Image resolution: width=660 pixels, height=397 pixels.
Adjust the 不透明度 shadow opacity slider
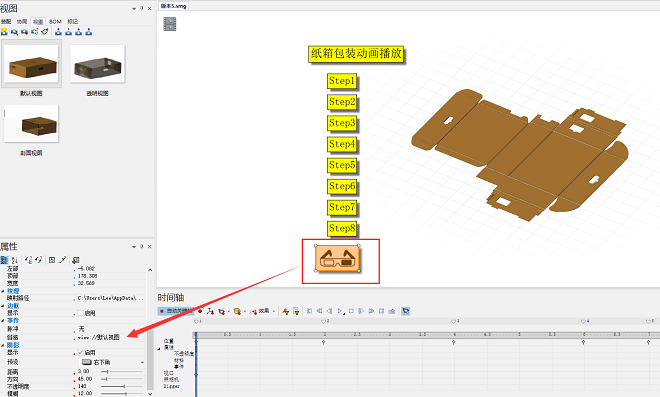[122, 386]
